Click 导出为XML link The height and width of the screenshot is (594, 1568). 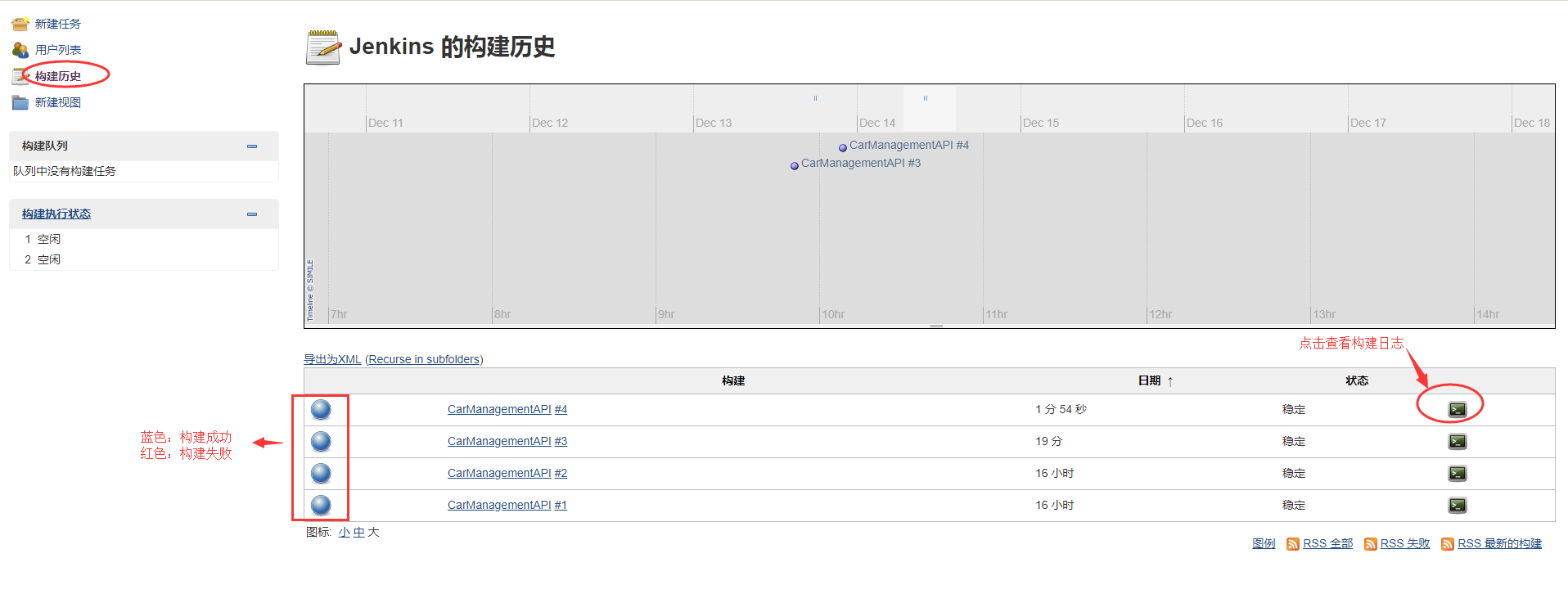coord(332,359)
